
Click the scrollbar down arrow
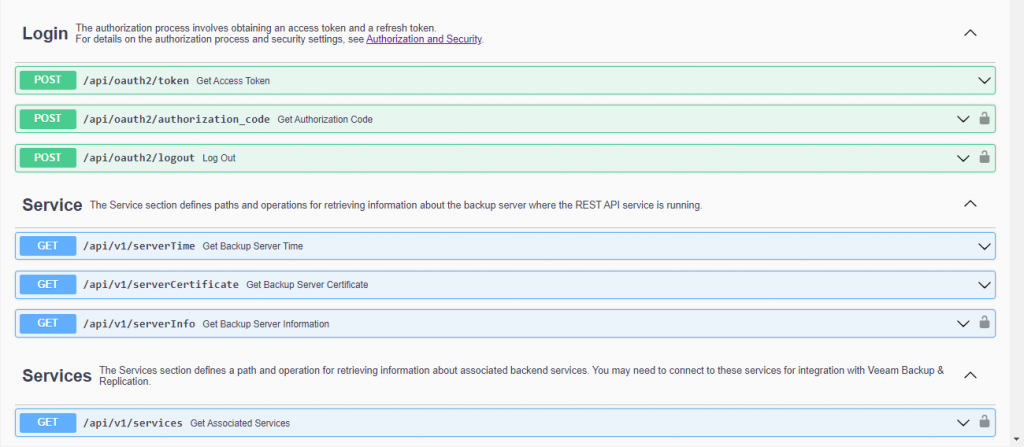click(x=1017, y=437)
